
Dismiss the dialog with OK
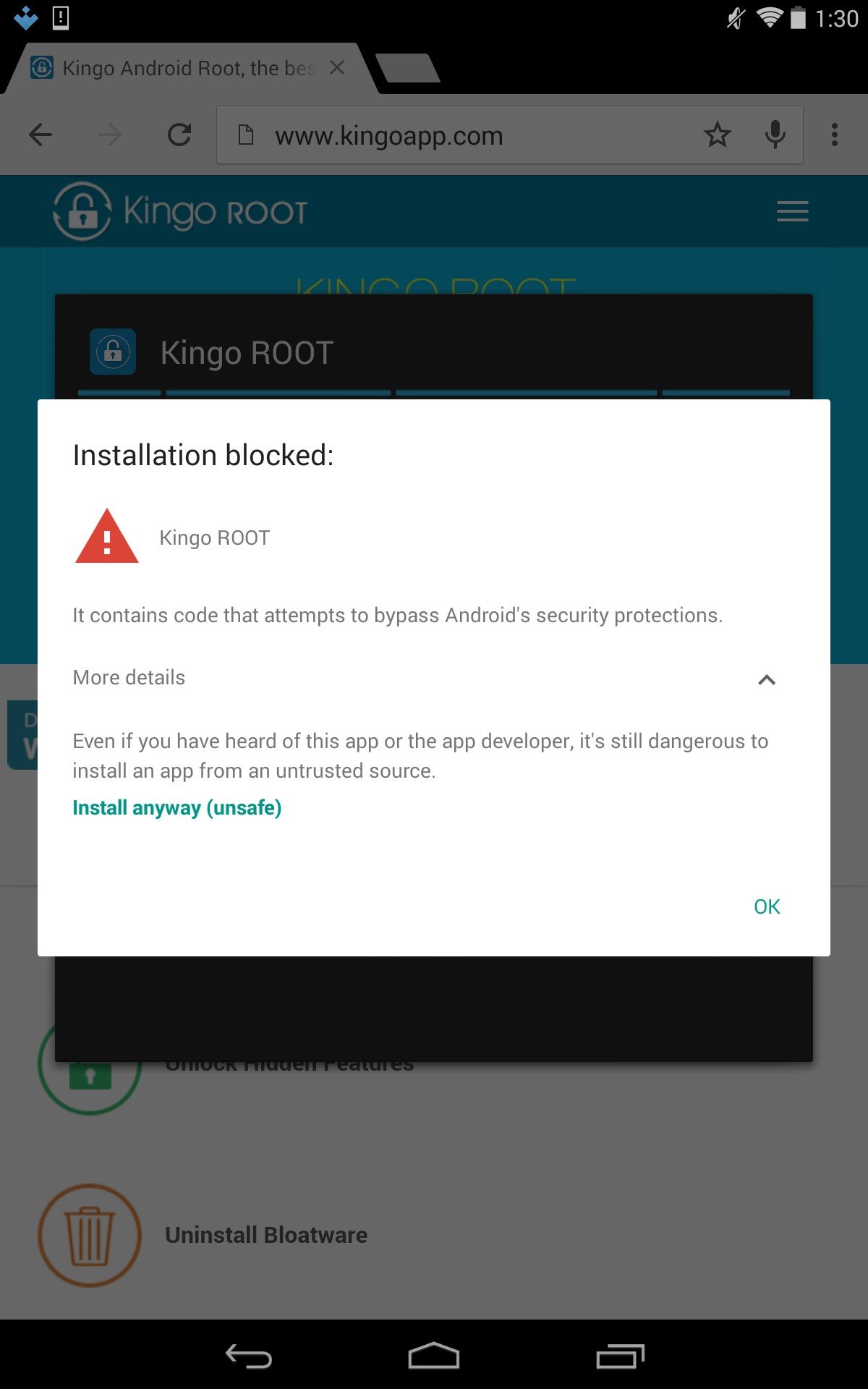click(x=766, y=906)
